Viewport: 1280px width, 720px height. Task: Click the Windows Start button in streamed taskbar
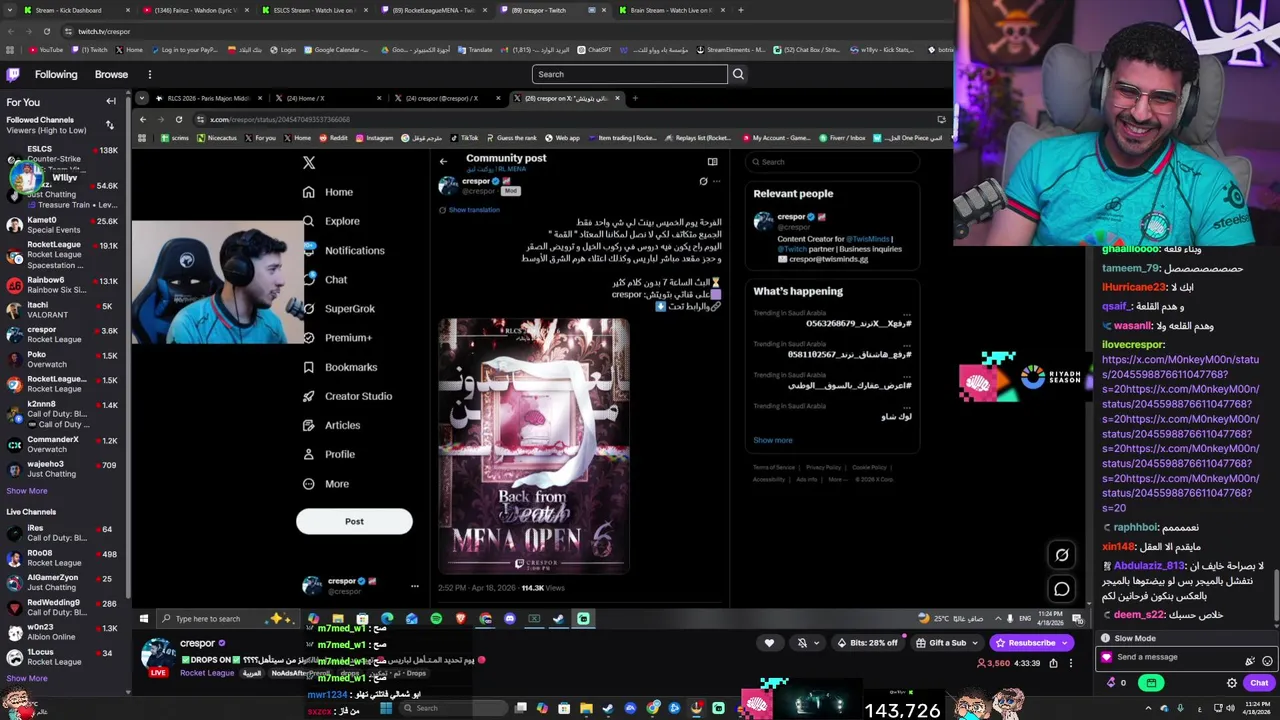click(143, 619)
